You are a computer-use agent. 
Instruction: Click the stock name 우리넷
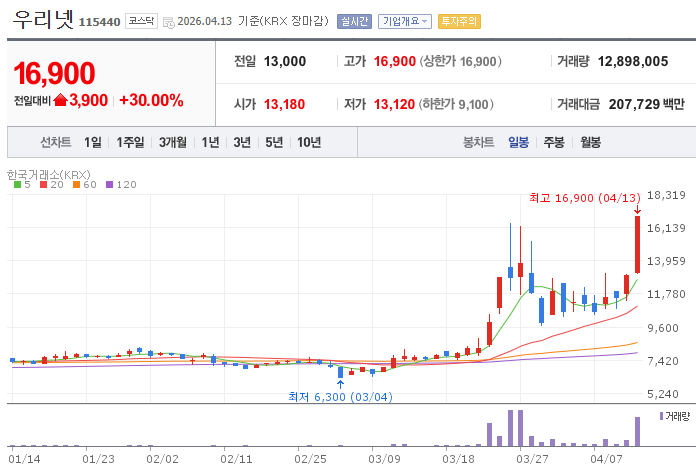(43, 20)
